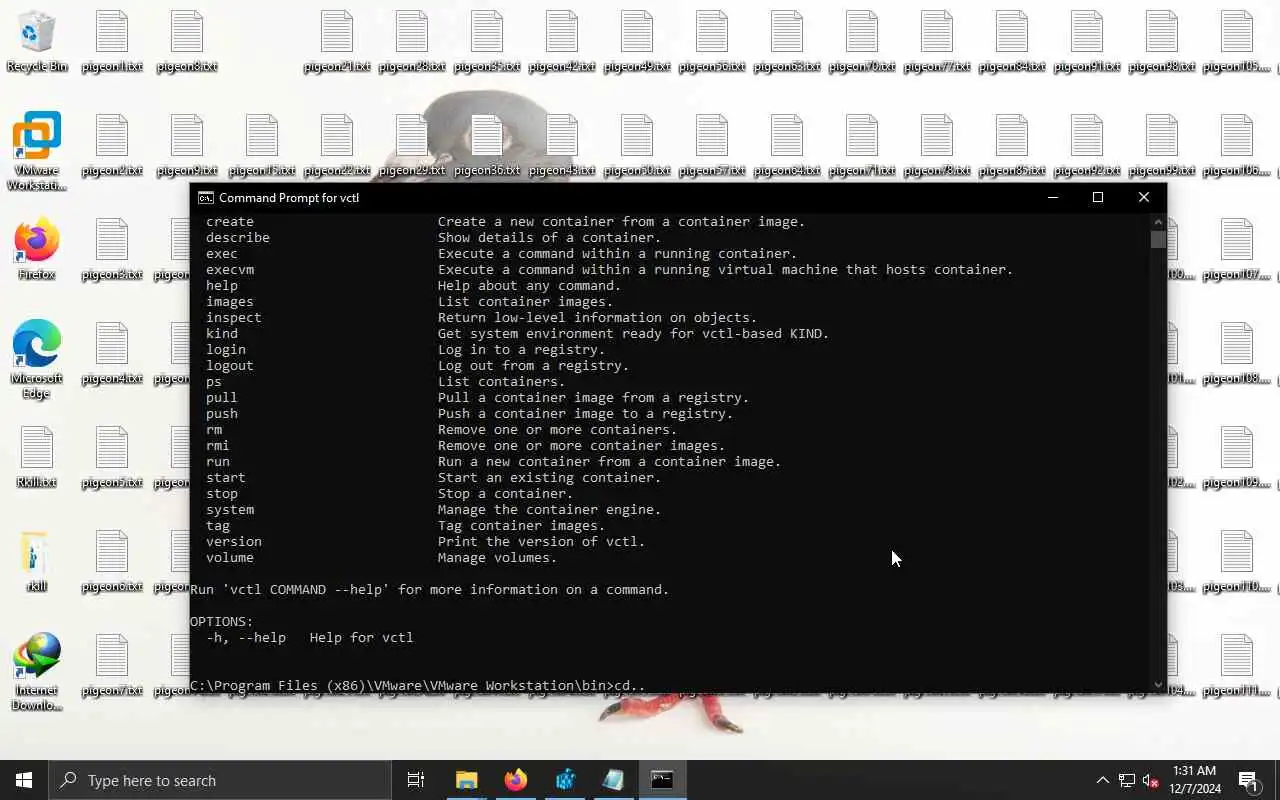Select the Microsoft Edge desktop shortcut
Viewport: 1280px width, 800px height.
tap(37, 359)
